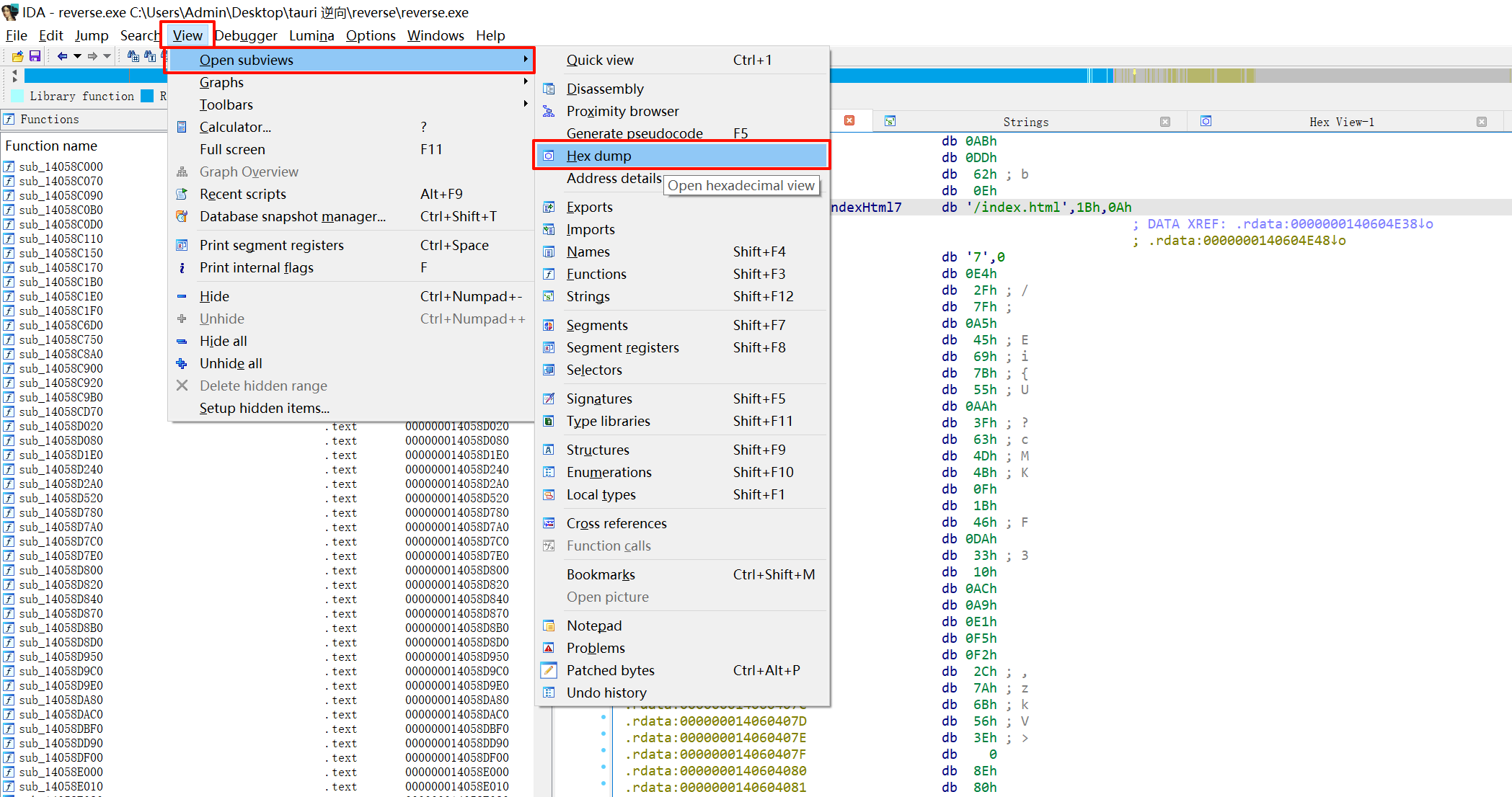
Task: Click Function name column header
Action: (50, 146)
